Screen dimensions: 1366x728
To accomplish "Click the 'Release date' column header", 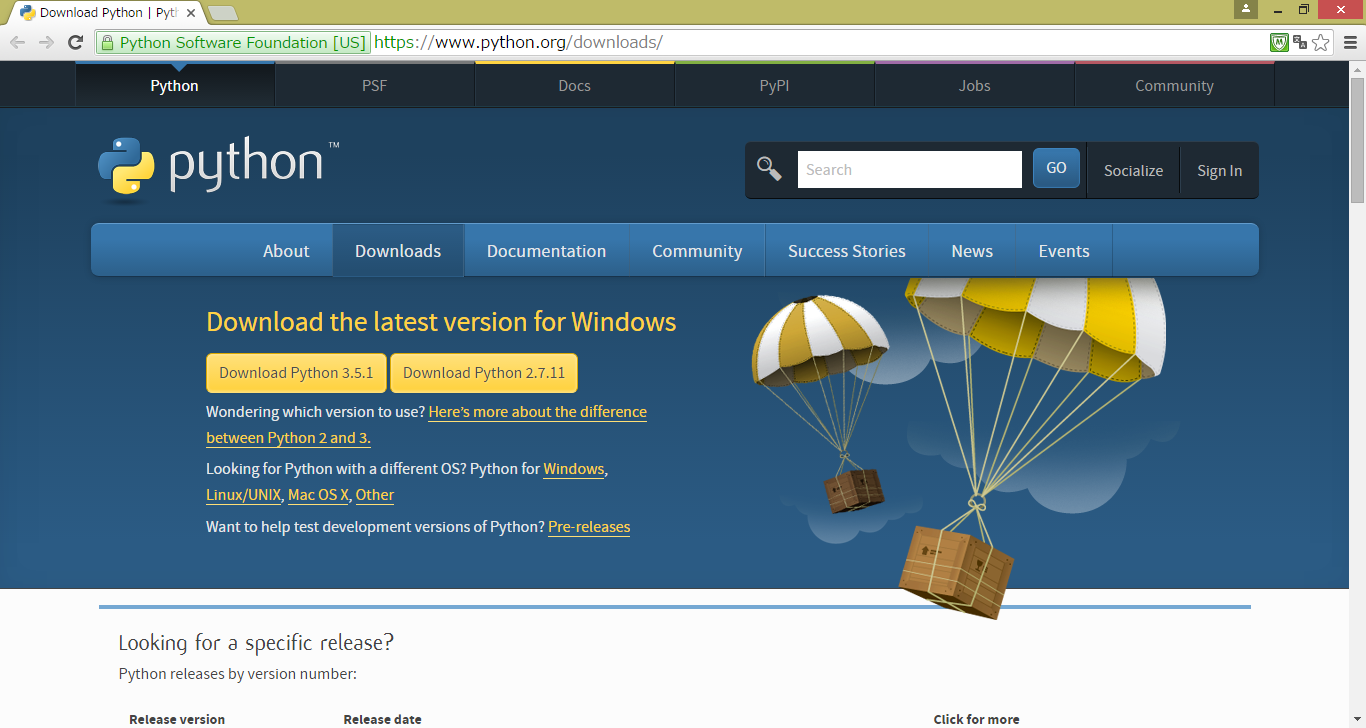I will [382, 719].
